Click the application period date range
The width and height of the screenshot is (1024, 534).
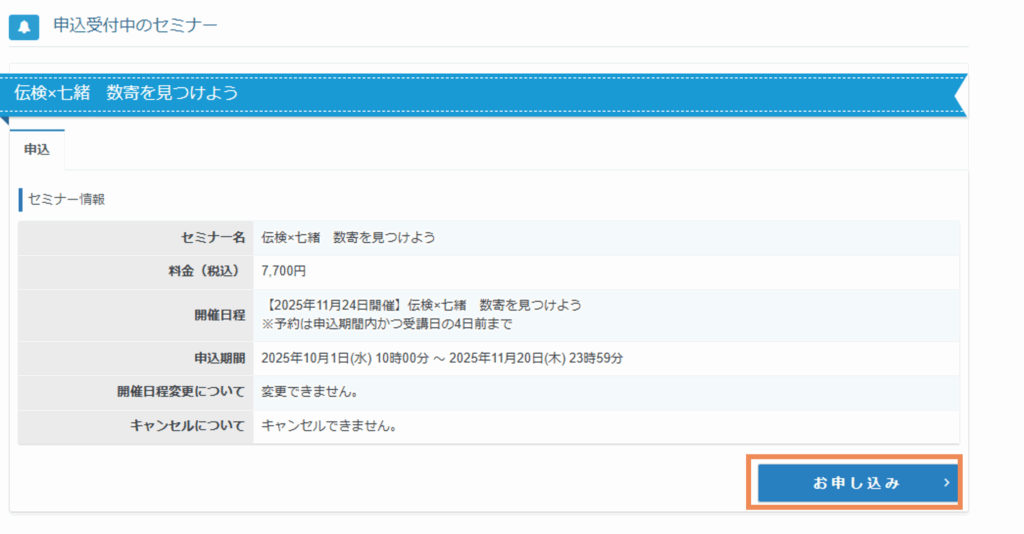tap(442, 358)
